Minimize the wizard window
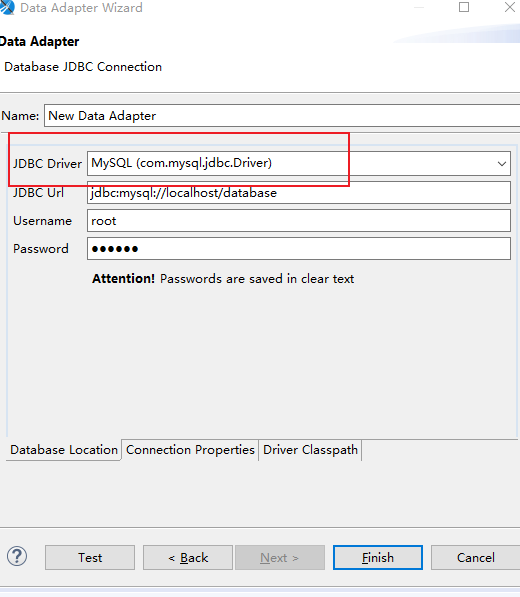This screenshot has height=597, width=520. click(x=419, y=7)
